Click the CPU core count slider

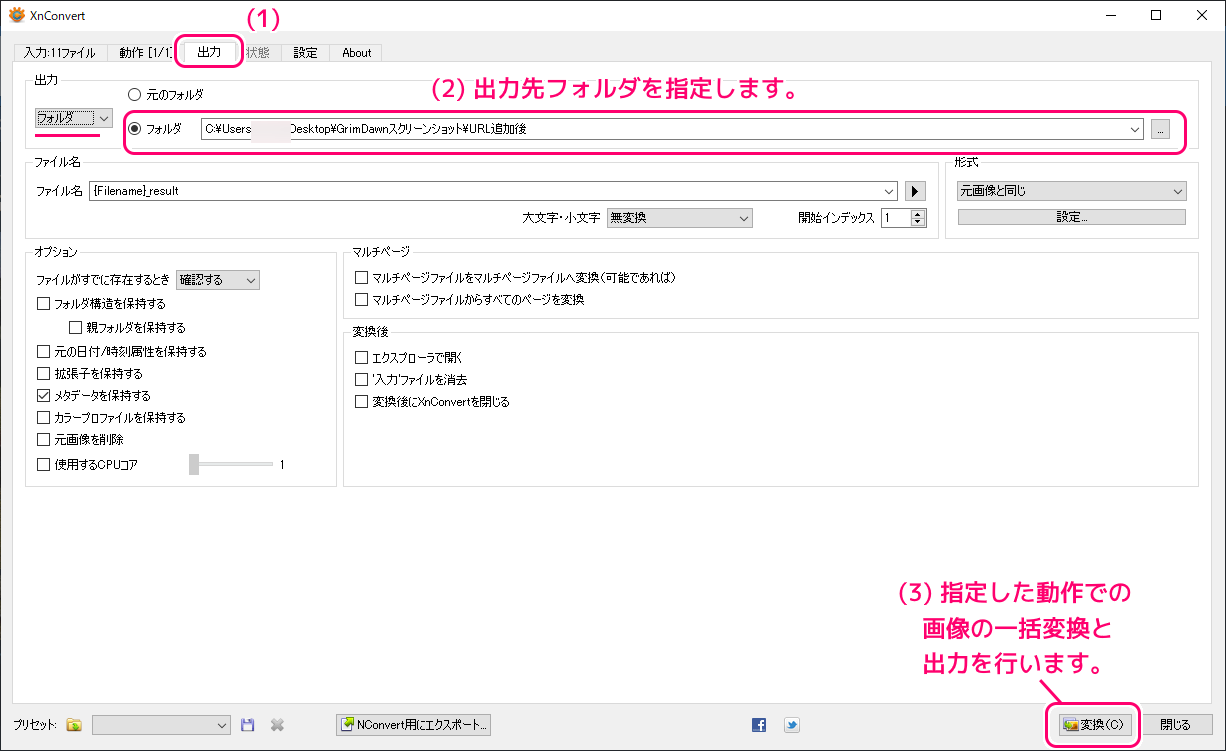231,464
